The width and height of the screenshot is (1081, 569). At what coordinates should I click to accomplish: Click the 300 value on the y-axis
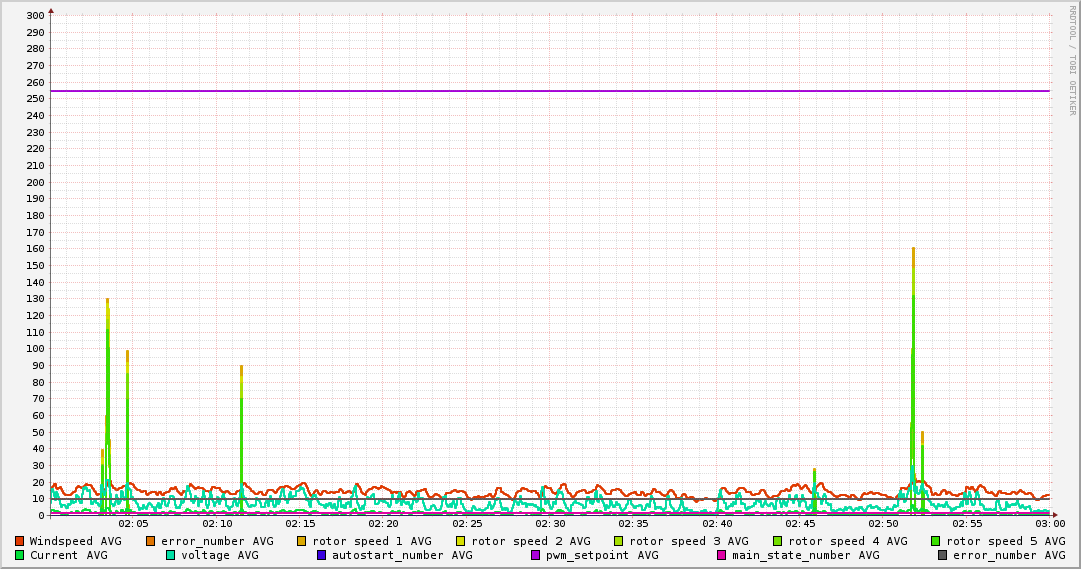pos(35,16)
